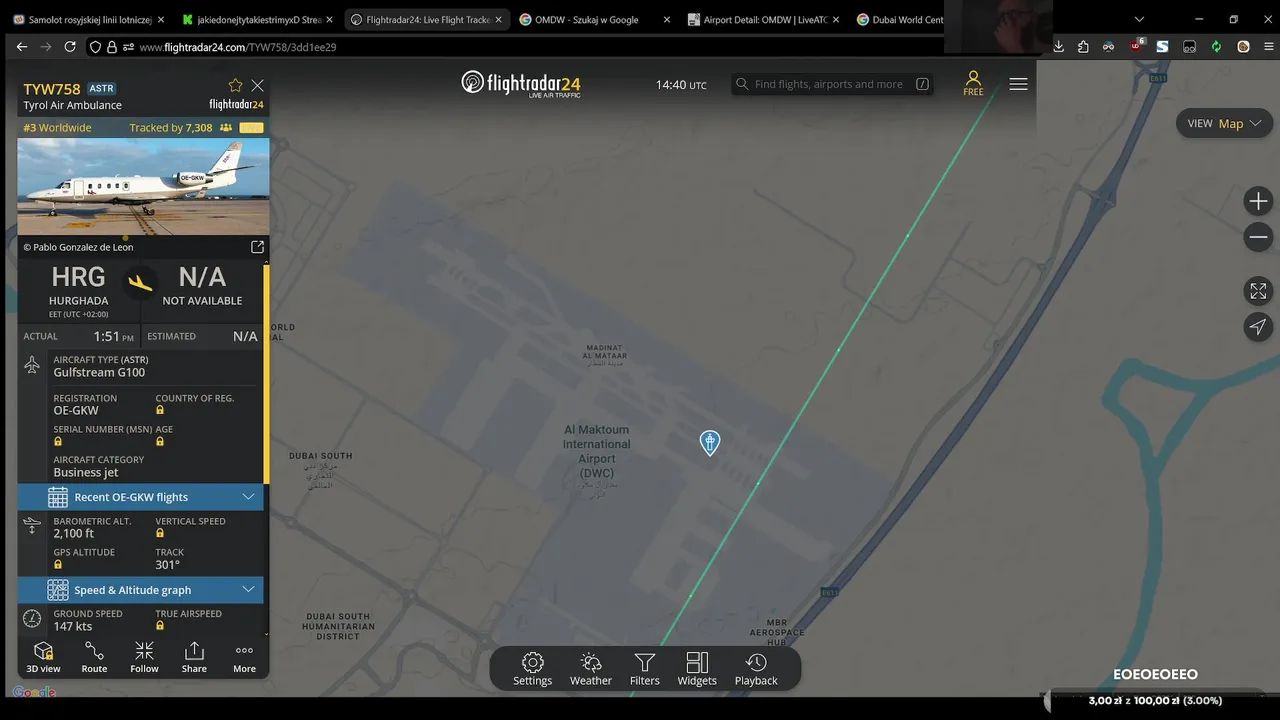Open the cookie extension icon in browser toolbar

pos(1243,47)
